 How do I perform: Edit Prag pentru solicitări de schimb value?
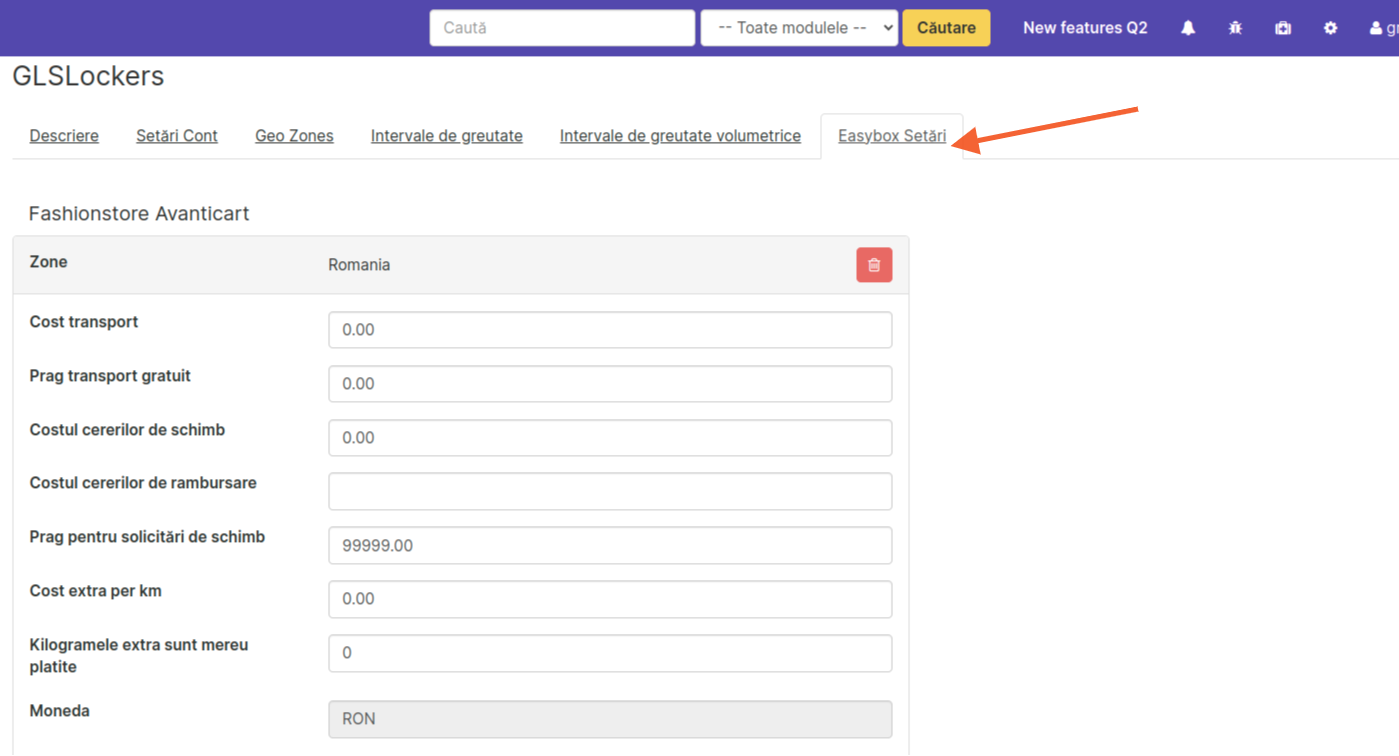[x=610, y=546]
